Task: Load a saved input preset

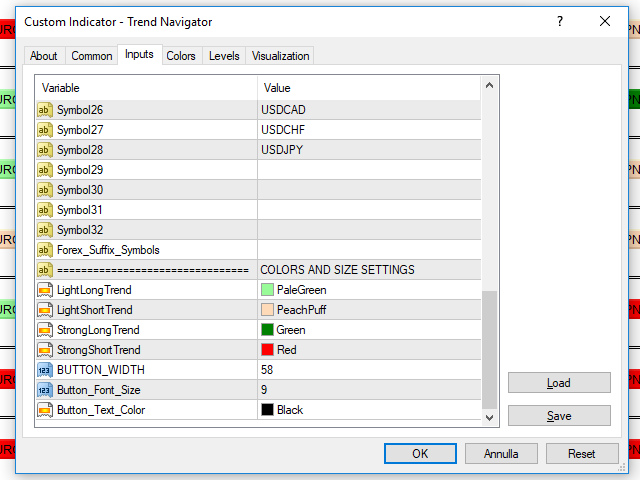Action: click(559, 383)
